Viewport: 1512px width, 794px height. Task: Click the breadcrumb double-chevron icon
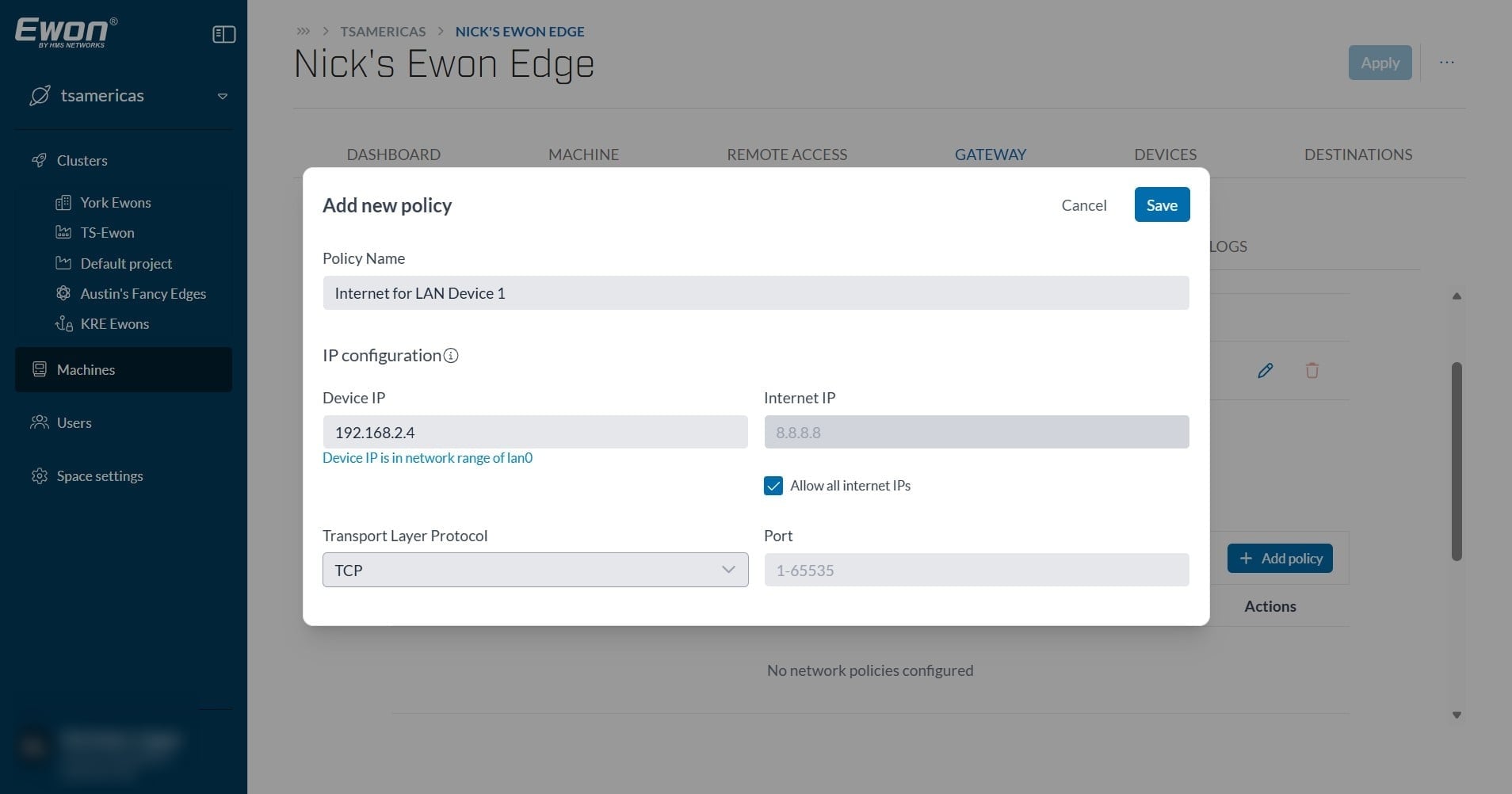click(x=303, y=32)
